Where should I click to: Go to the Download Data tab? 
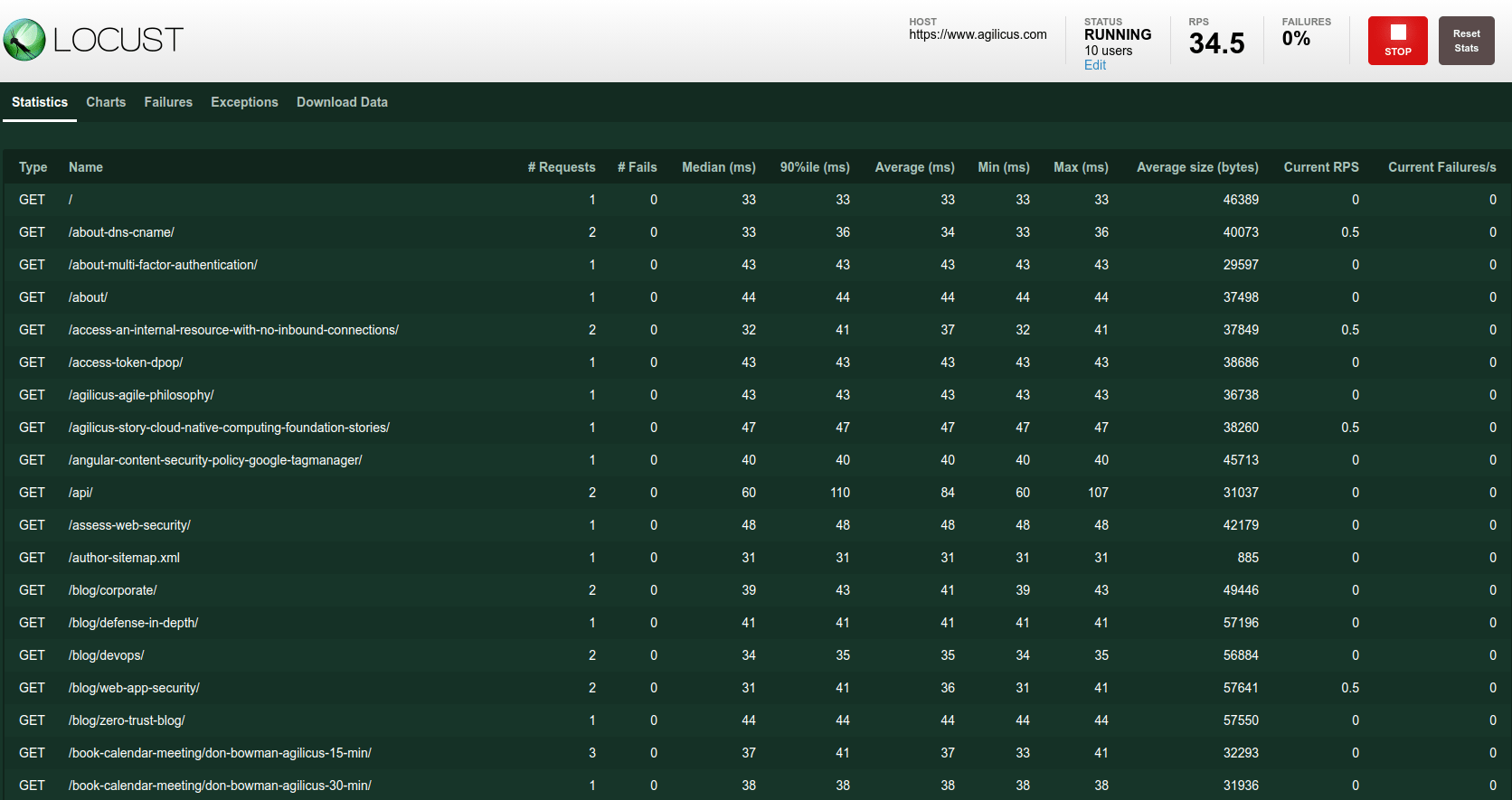pyautogui.click(x=342, y=102)
